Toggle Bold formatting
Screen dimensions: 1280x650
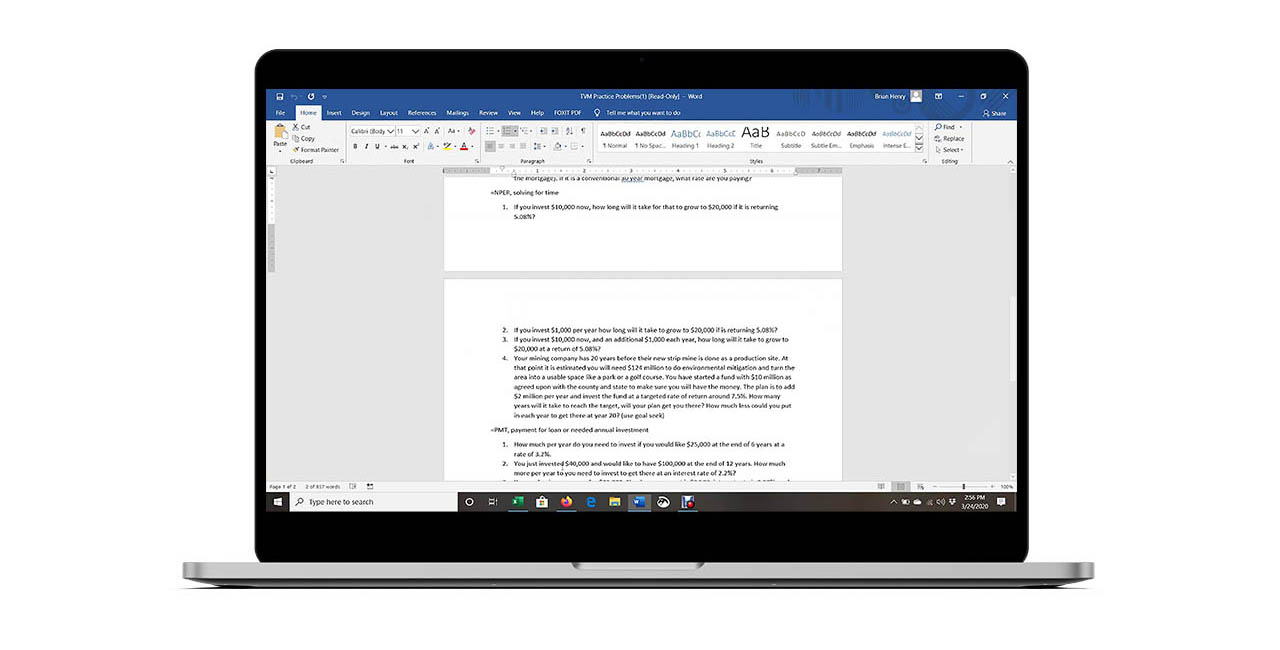click(x=354, y=146)
